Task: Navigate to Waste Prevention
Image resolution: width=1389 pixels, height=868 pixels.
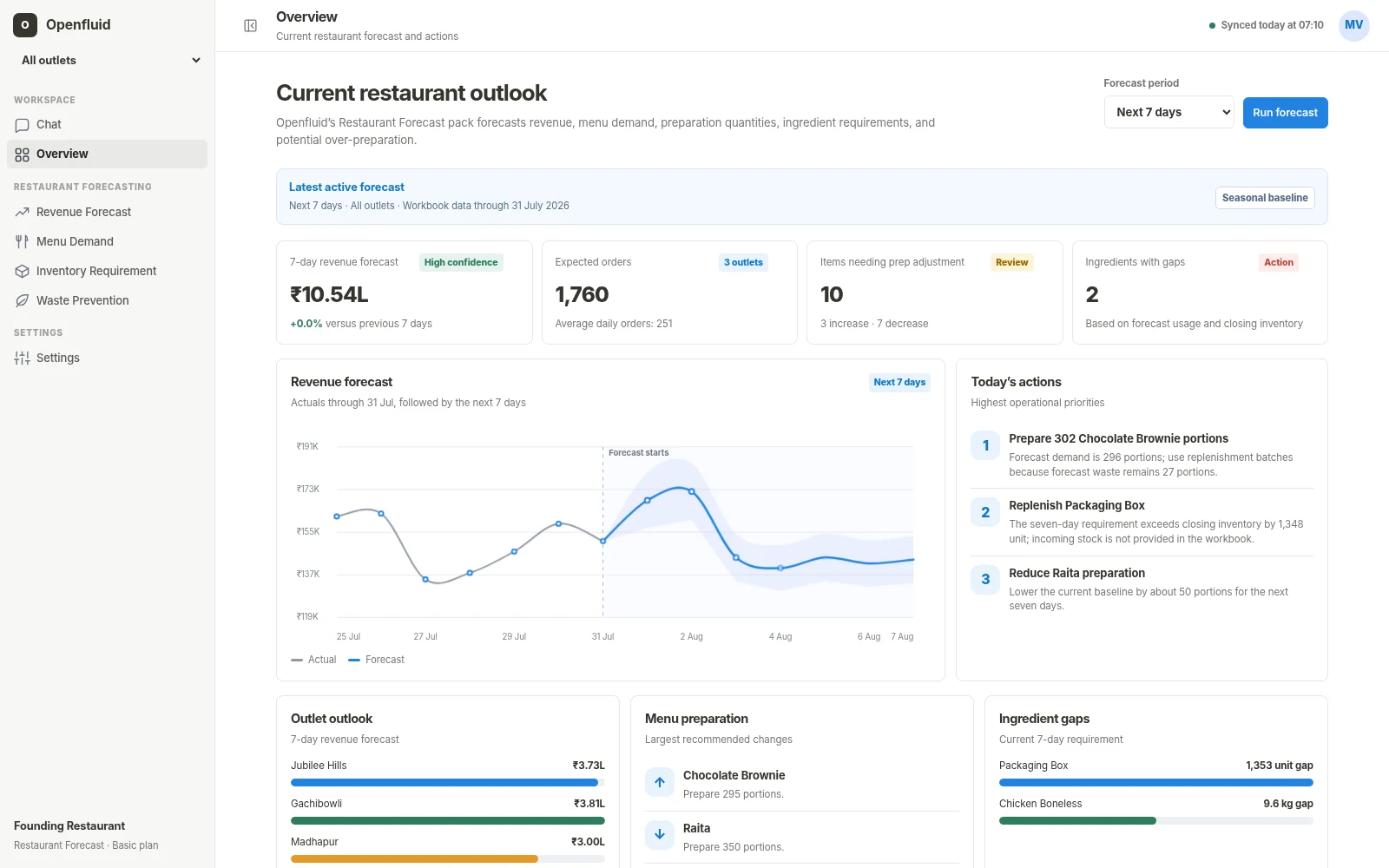Action: pyautogui.click(x=108, y=301)
